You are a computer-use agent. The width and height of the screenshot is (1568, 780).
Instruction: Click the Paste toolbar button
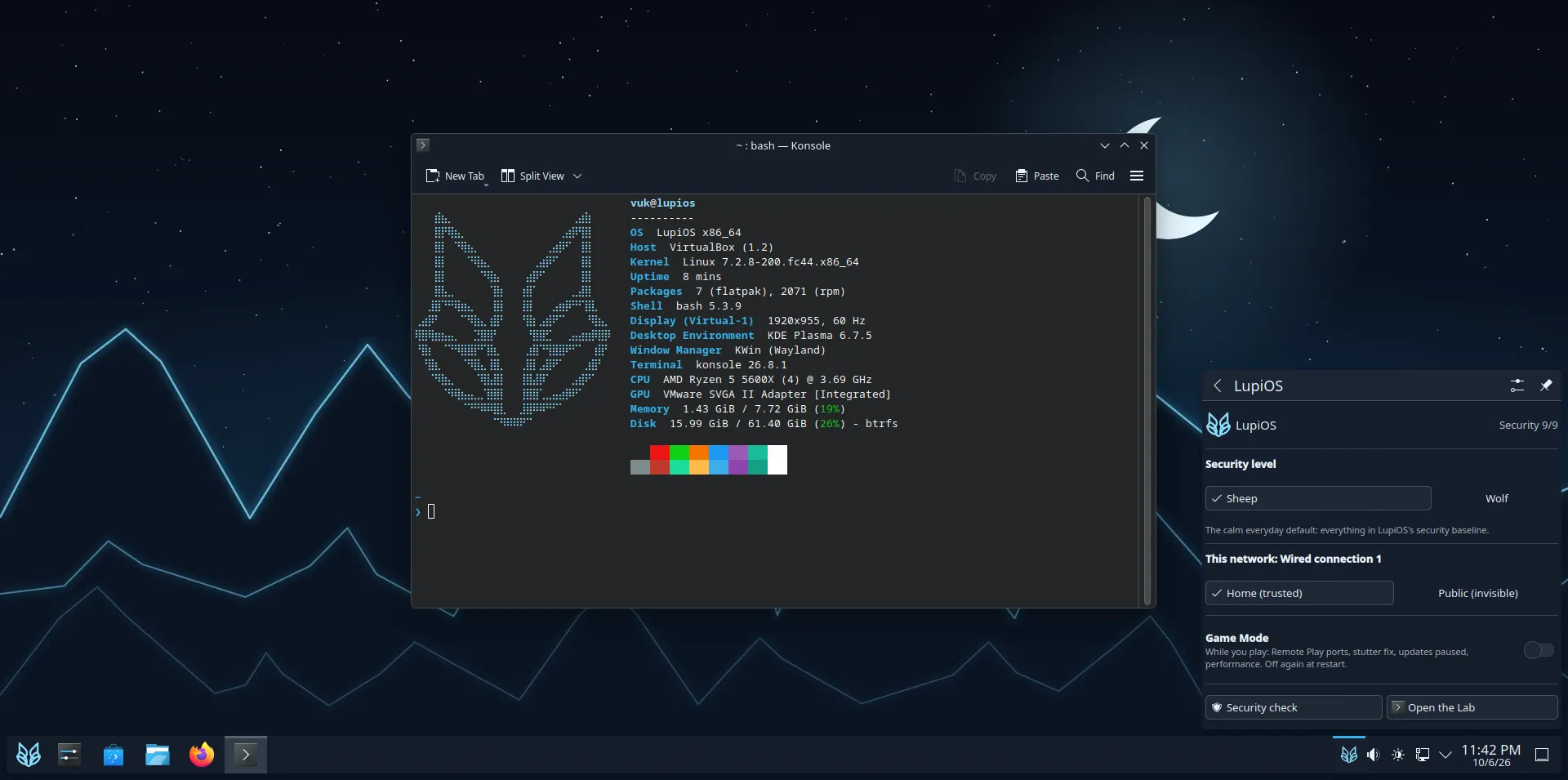click(1037, 176)
